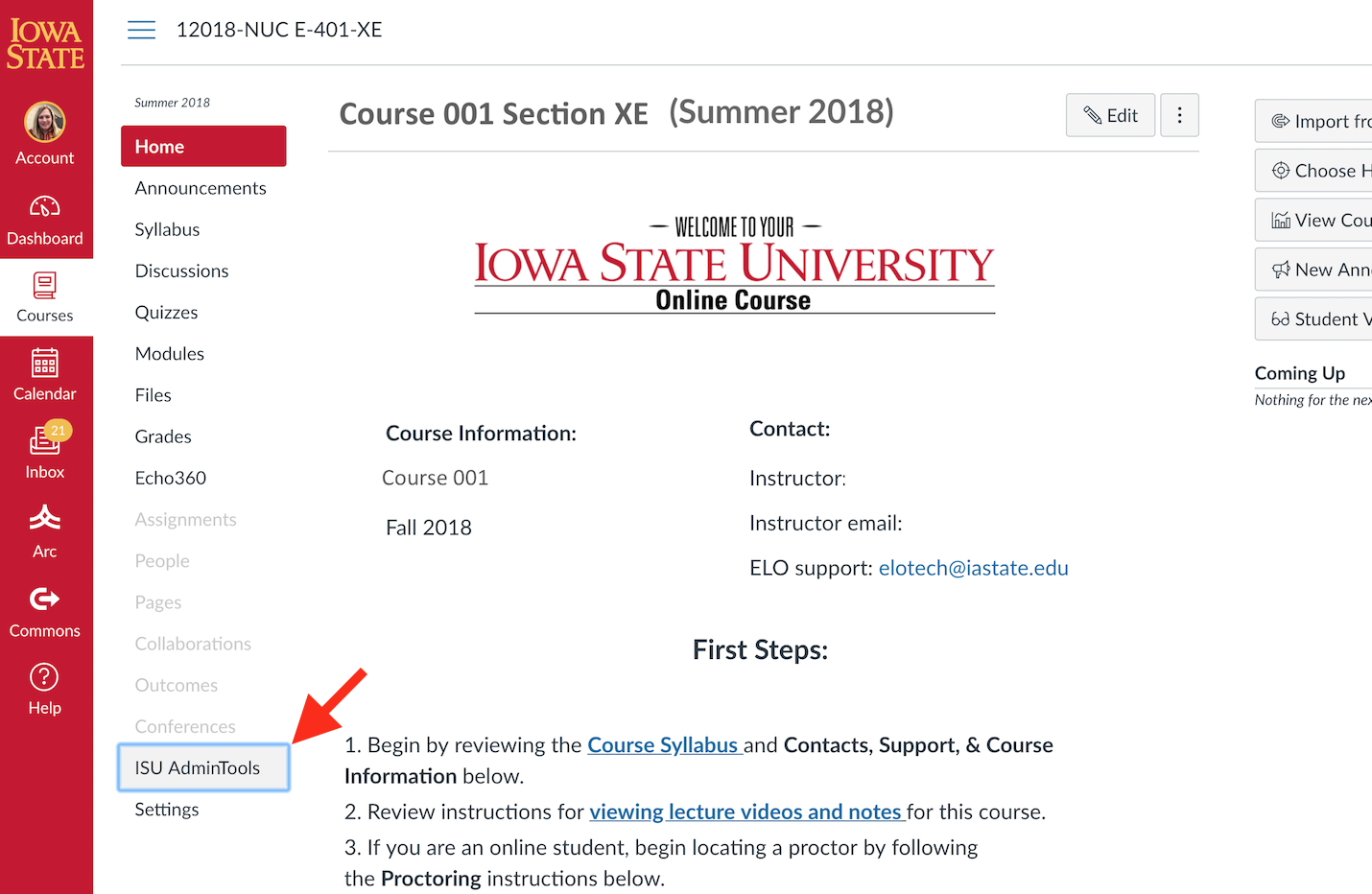The width and height of the screenshot is (1372, 894).
Task: Open Commons in global navigation
Action: pos(45,611)
